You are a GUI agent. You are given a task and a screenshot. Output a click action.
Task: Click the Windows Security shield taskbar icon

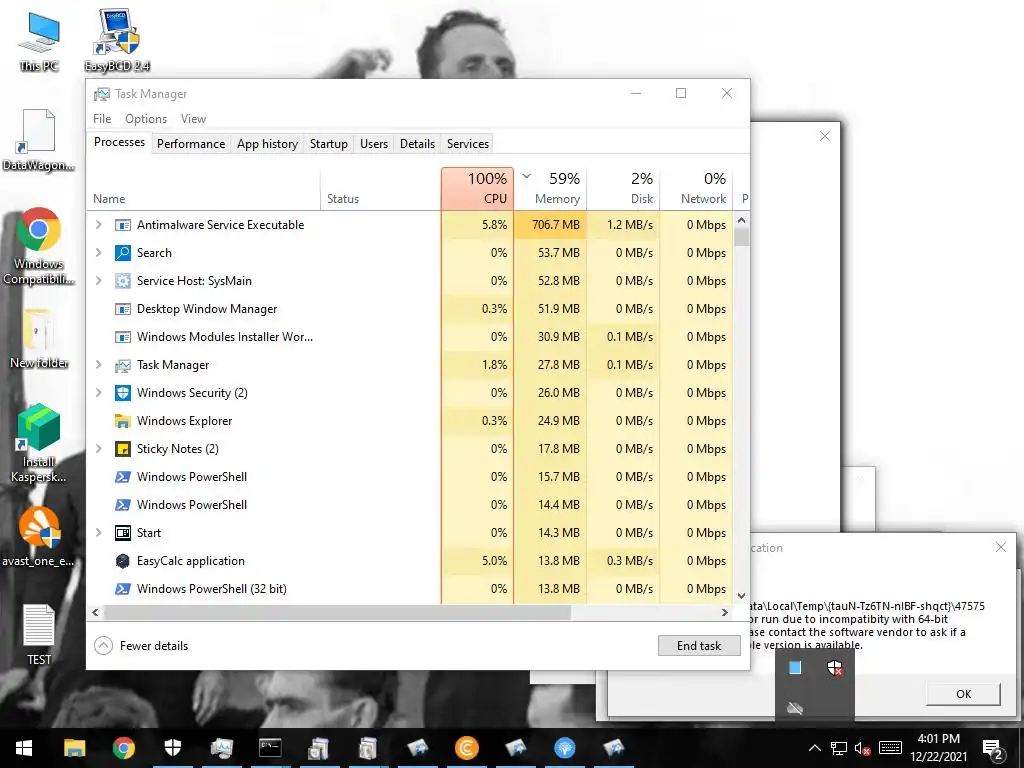[x=172, y=748]
